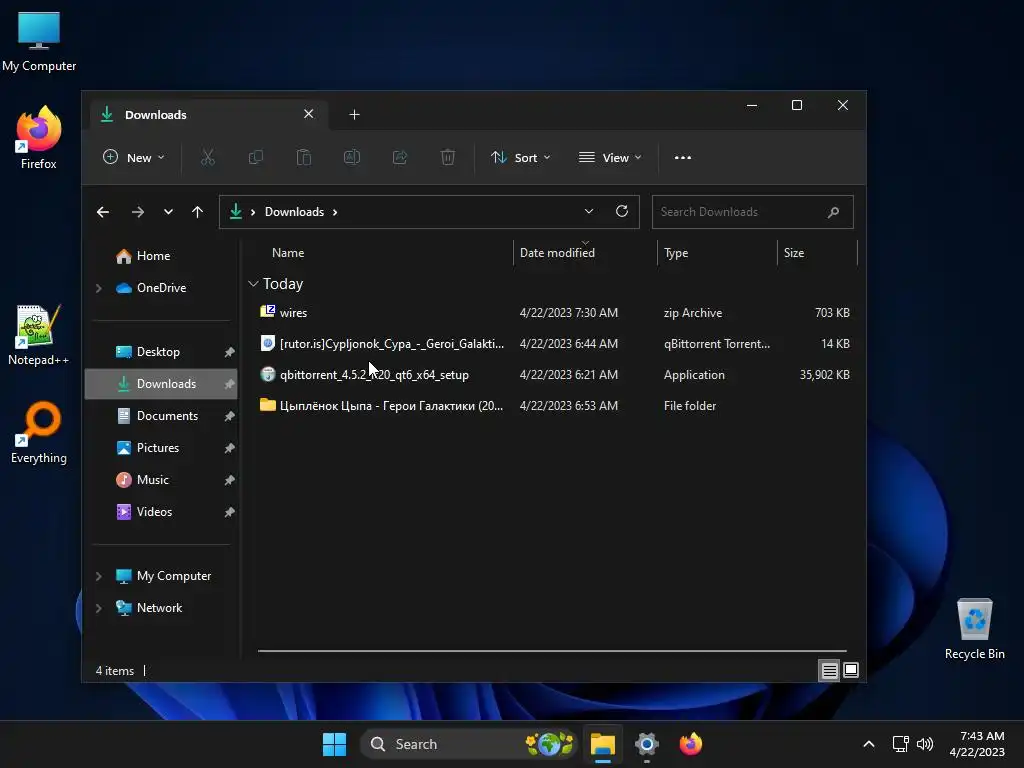Click pin icon next to Pictures

[229, 448]
